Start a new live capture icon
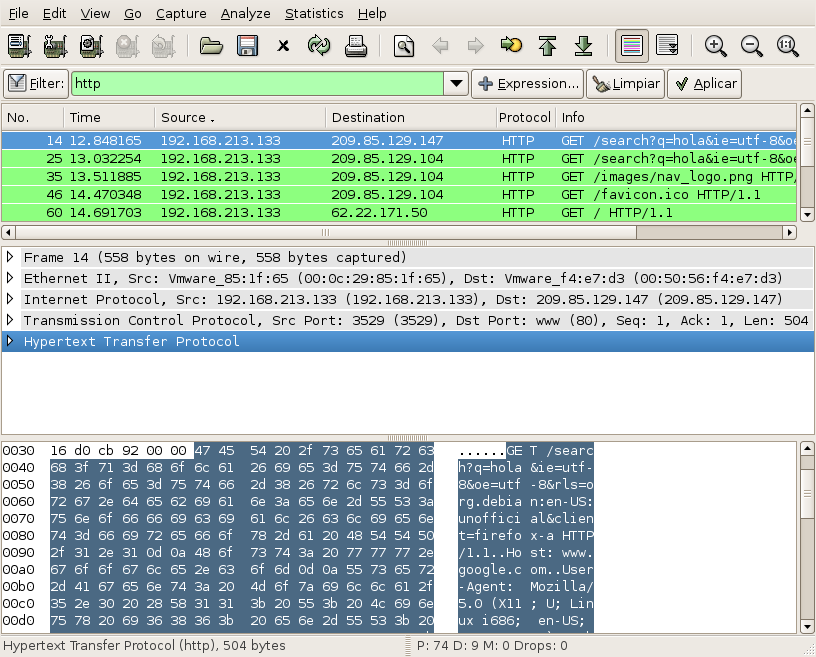The width and height of the screenshot is (816, 657). pyautogui.click(x=92, y=46)
